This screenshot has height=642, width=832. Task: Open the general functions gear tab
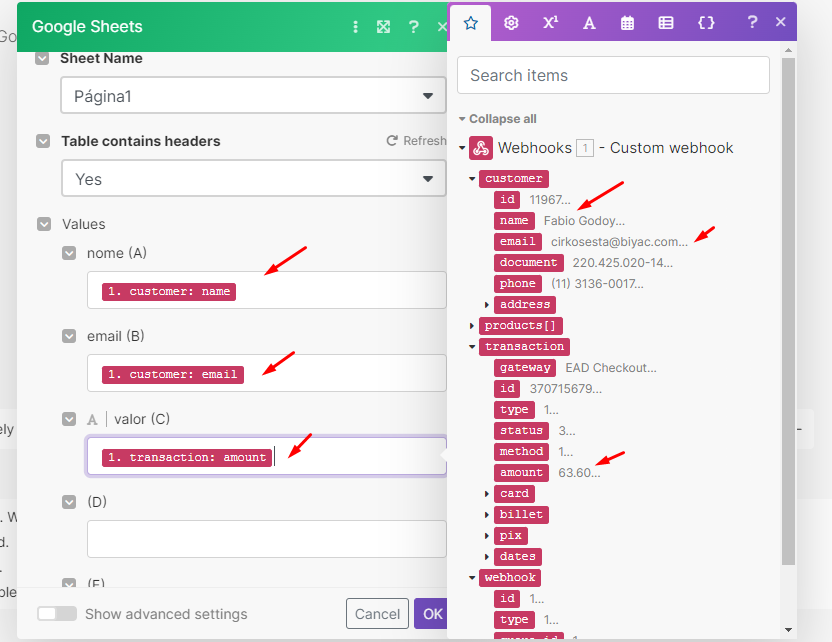[511, 23]
